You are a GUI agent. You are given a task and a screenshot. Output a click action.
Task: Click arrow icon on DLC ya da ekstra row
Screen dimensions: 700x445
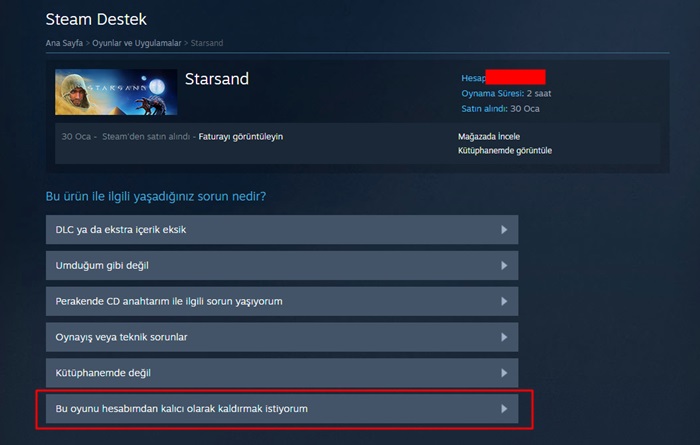(504, 229)
